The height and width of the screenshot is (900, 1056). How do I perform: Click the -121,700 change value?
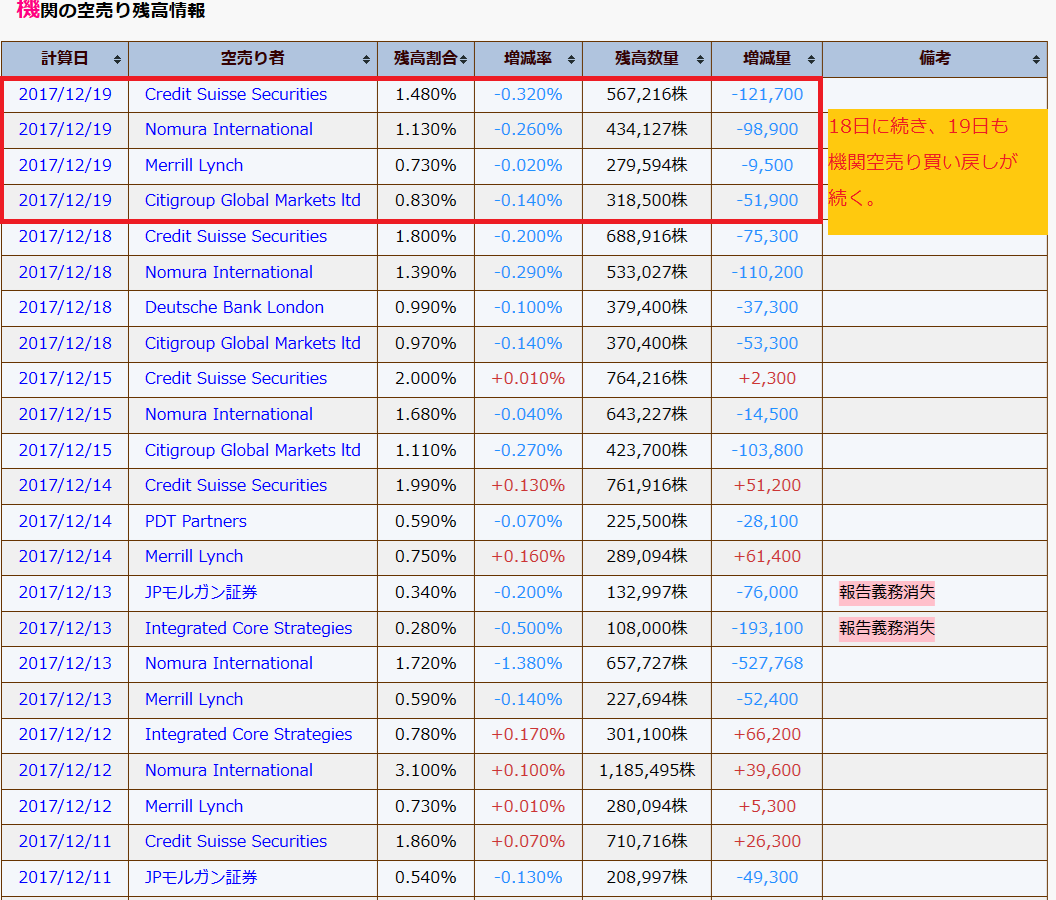click(x=767, y=94)
